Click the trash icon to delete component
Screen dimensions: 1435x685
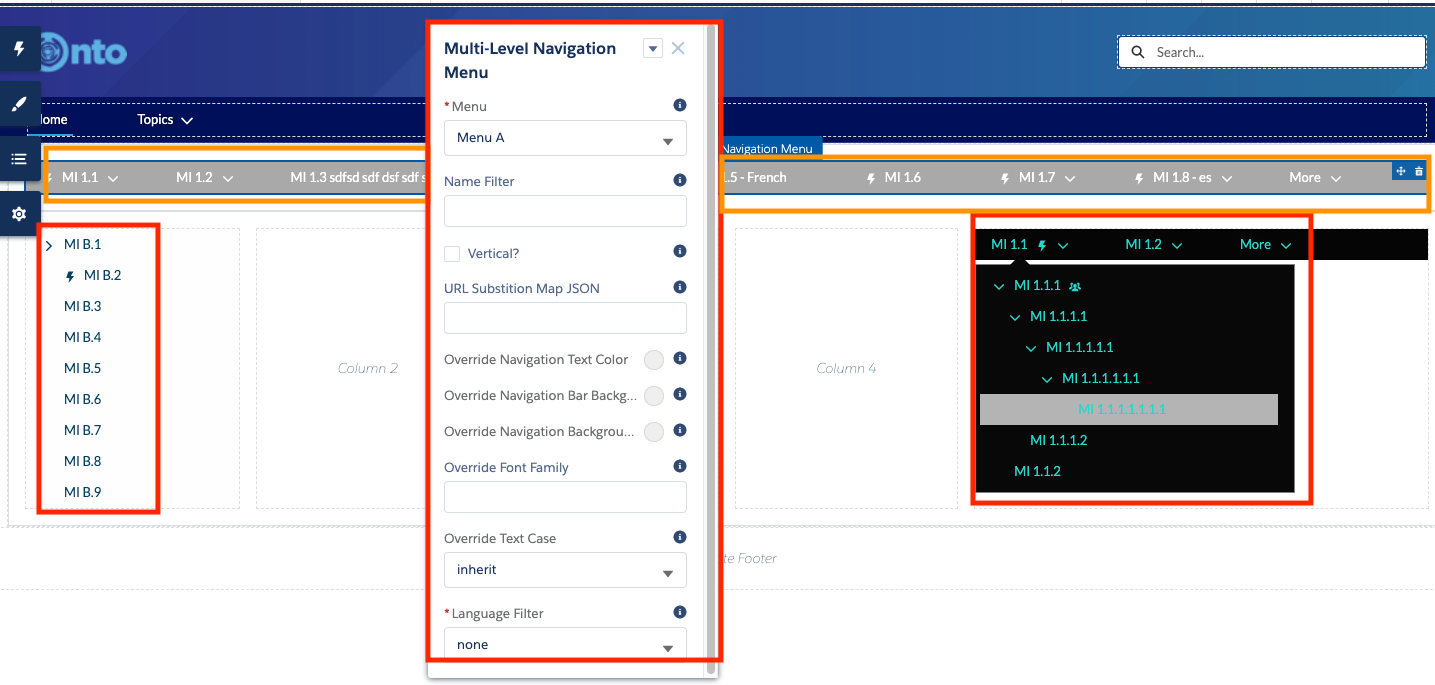point(1419,171)
